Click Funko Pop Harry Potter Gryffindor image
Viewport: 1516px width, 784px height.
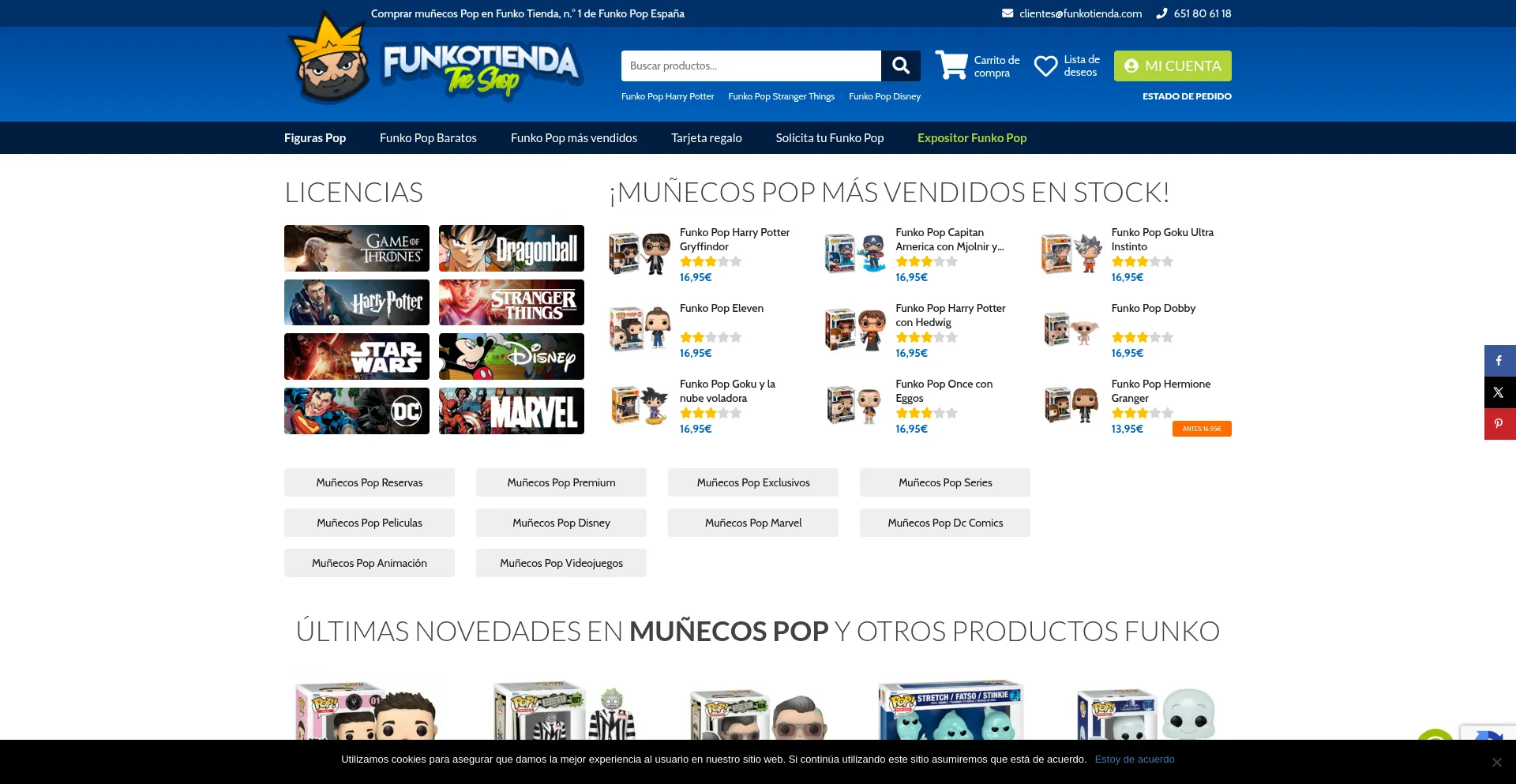point(640,253)
